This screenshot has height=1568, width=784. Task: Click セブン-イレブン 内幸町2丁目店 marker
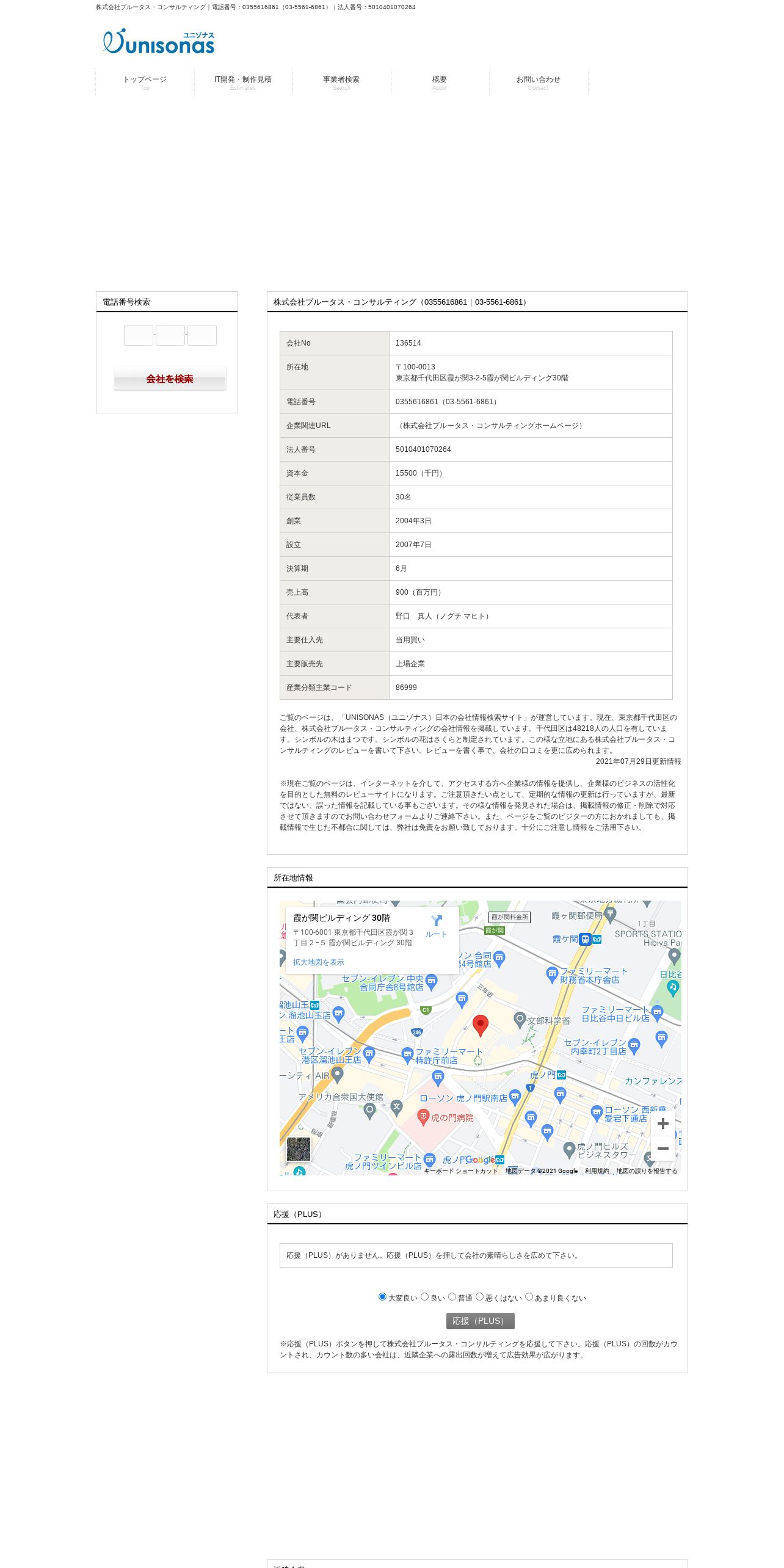[x=634, y=1047]
